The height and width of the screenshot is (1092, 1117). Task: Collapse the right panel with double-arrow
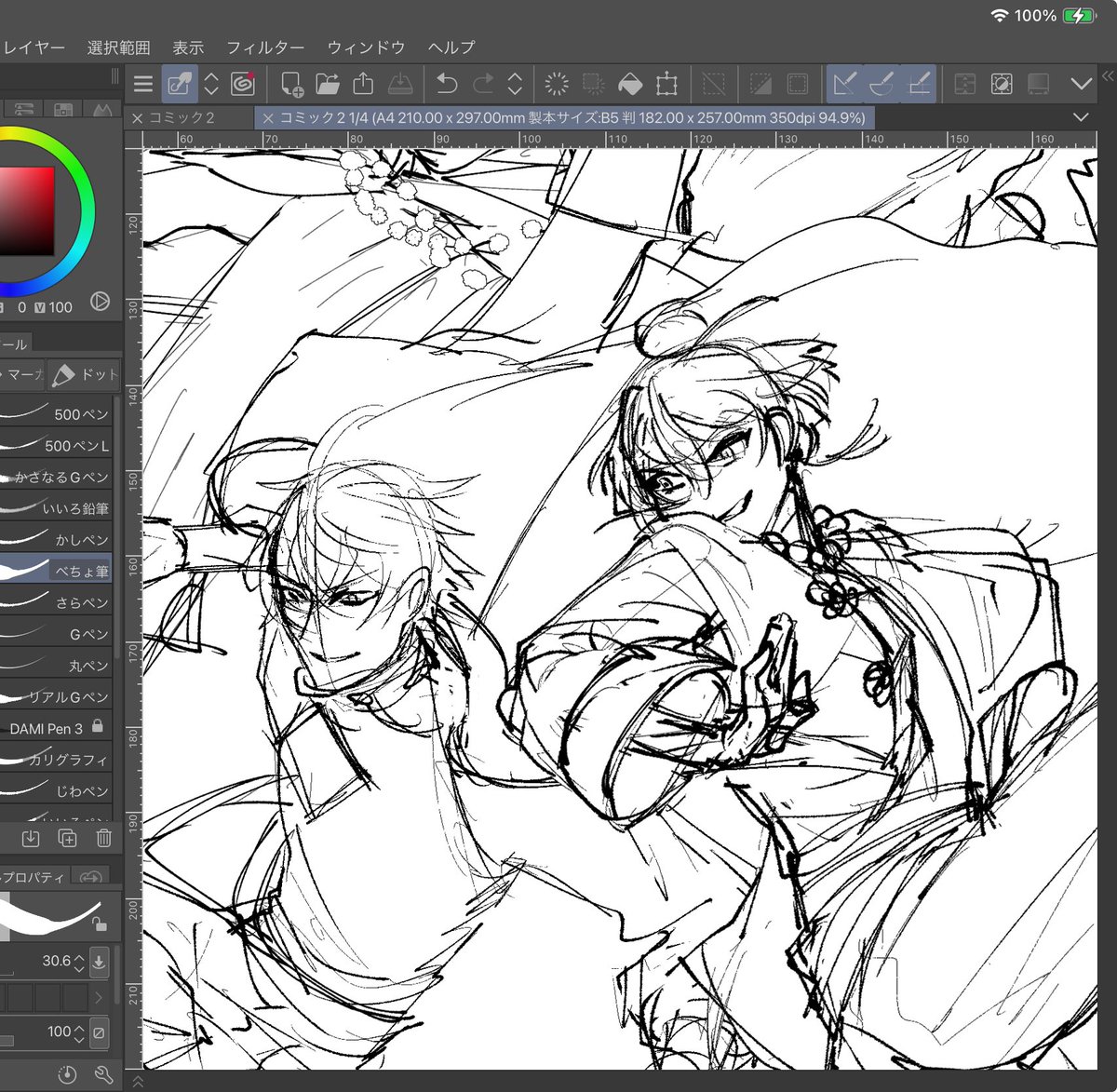click(1108, 78)
